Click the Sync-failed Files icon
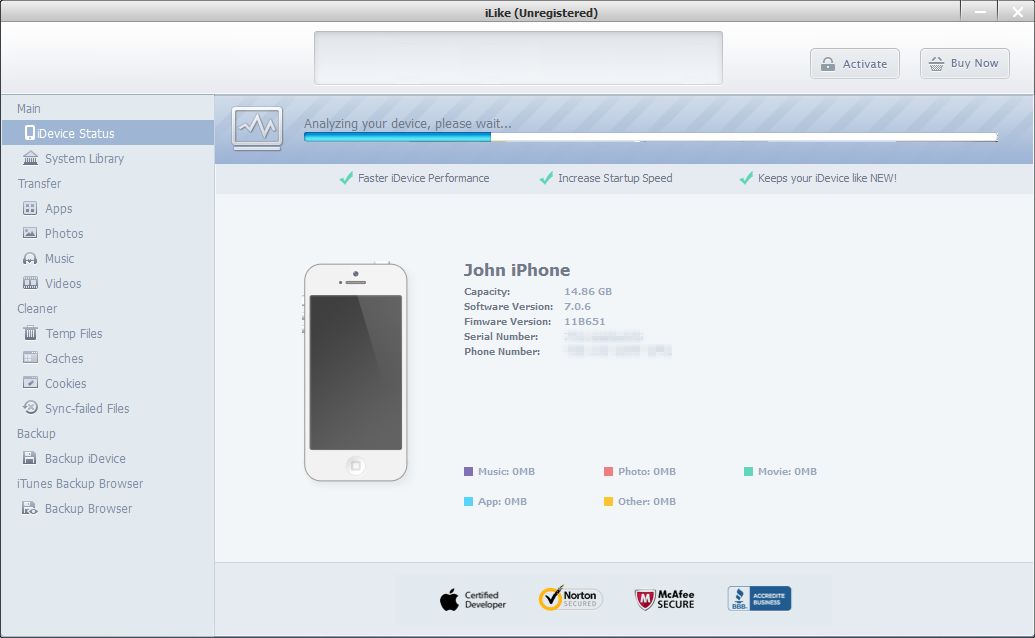This screenshot has width=1035, height=638. coord(30,407)
